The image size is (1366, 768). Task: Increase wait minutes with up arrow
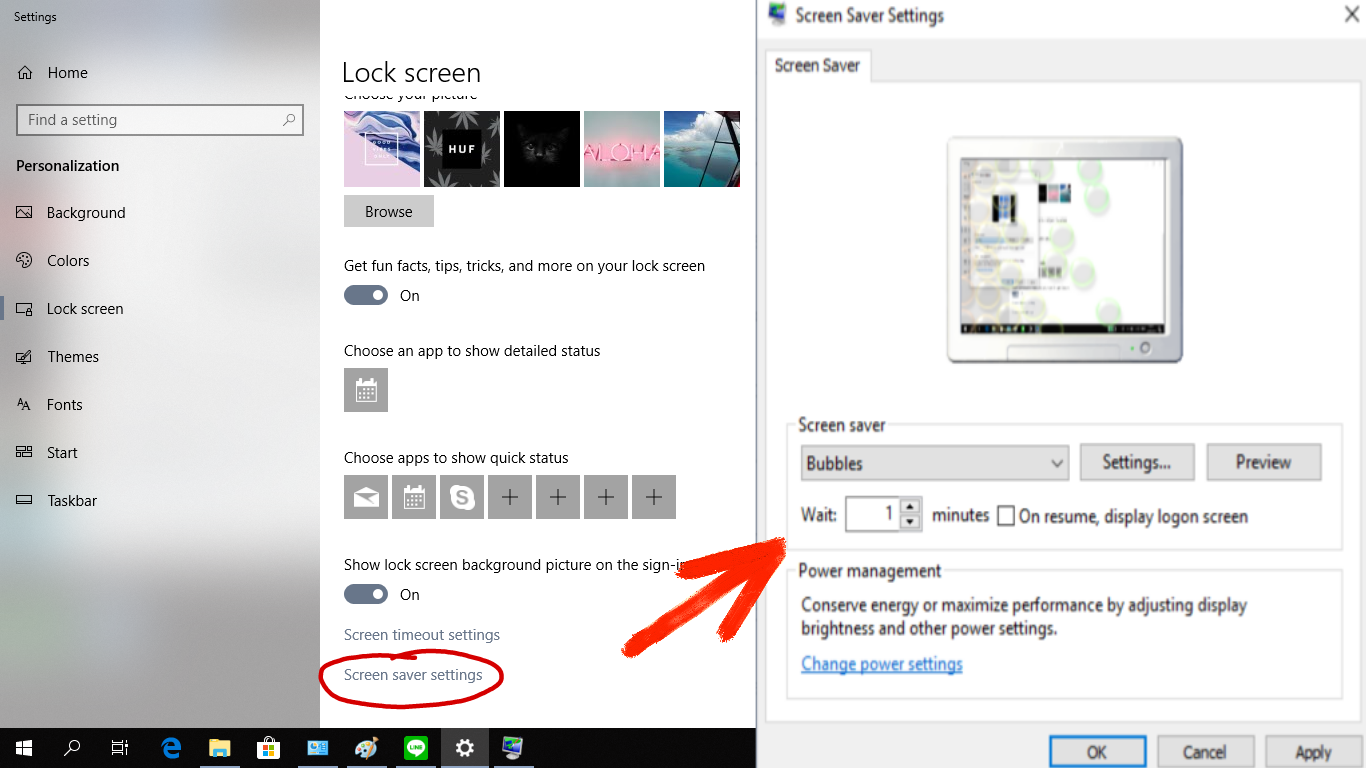click(x=910, y=507)
